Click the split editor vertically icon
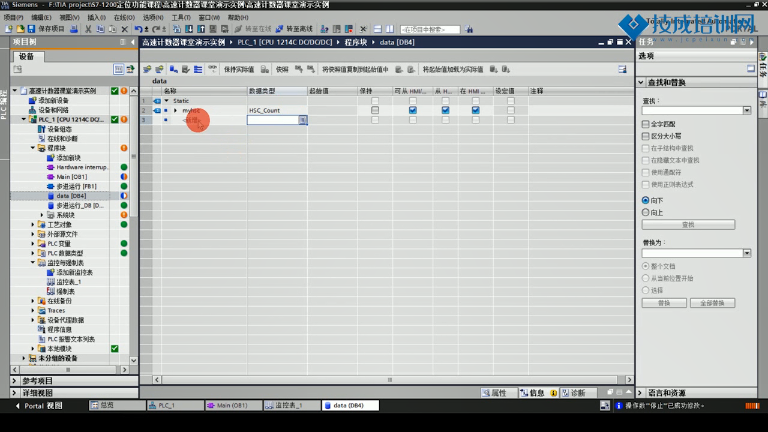 [390, 29]
